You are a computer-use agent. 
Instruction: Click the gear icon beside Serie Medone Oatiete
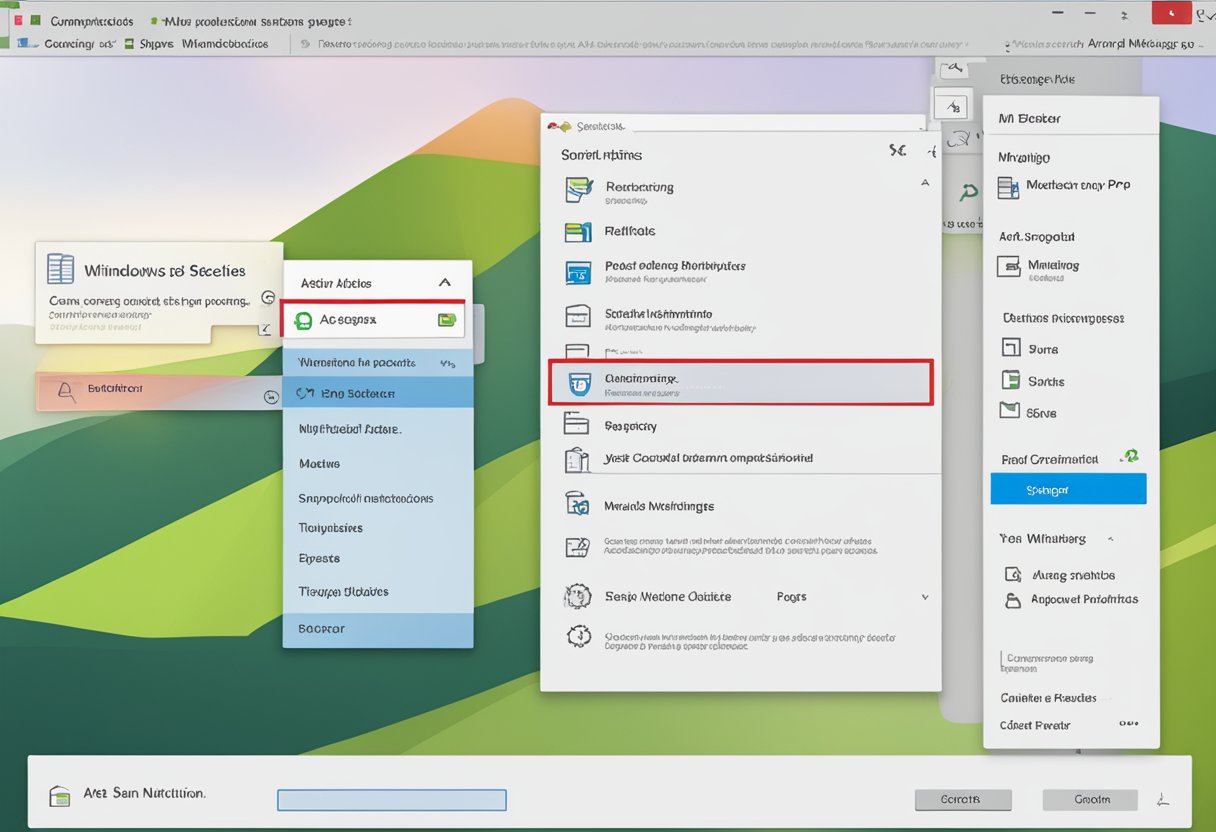click(578, 597)
